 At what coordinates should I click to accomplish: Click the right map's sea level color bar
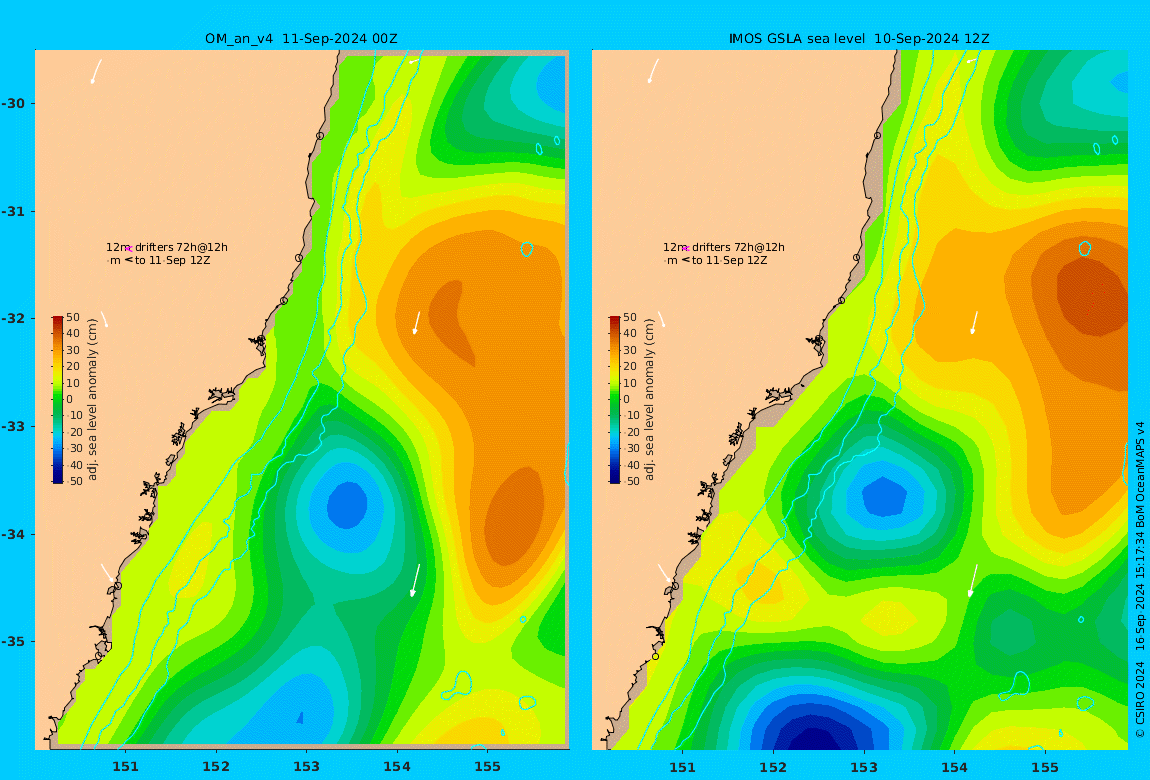(615, 400)
